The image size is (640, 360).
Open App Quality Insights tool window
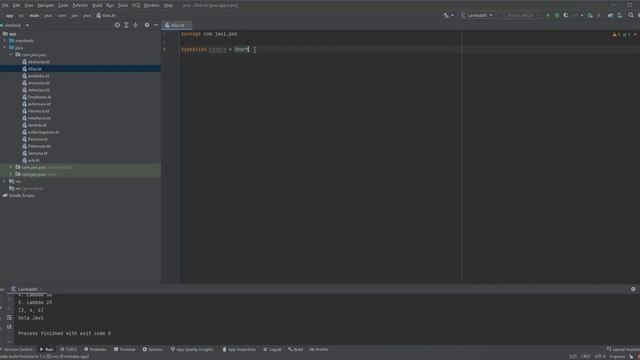[x=192, y=349]
